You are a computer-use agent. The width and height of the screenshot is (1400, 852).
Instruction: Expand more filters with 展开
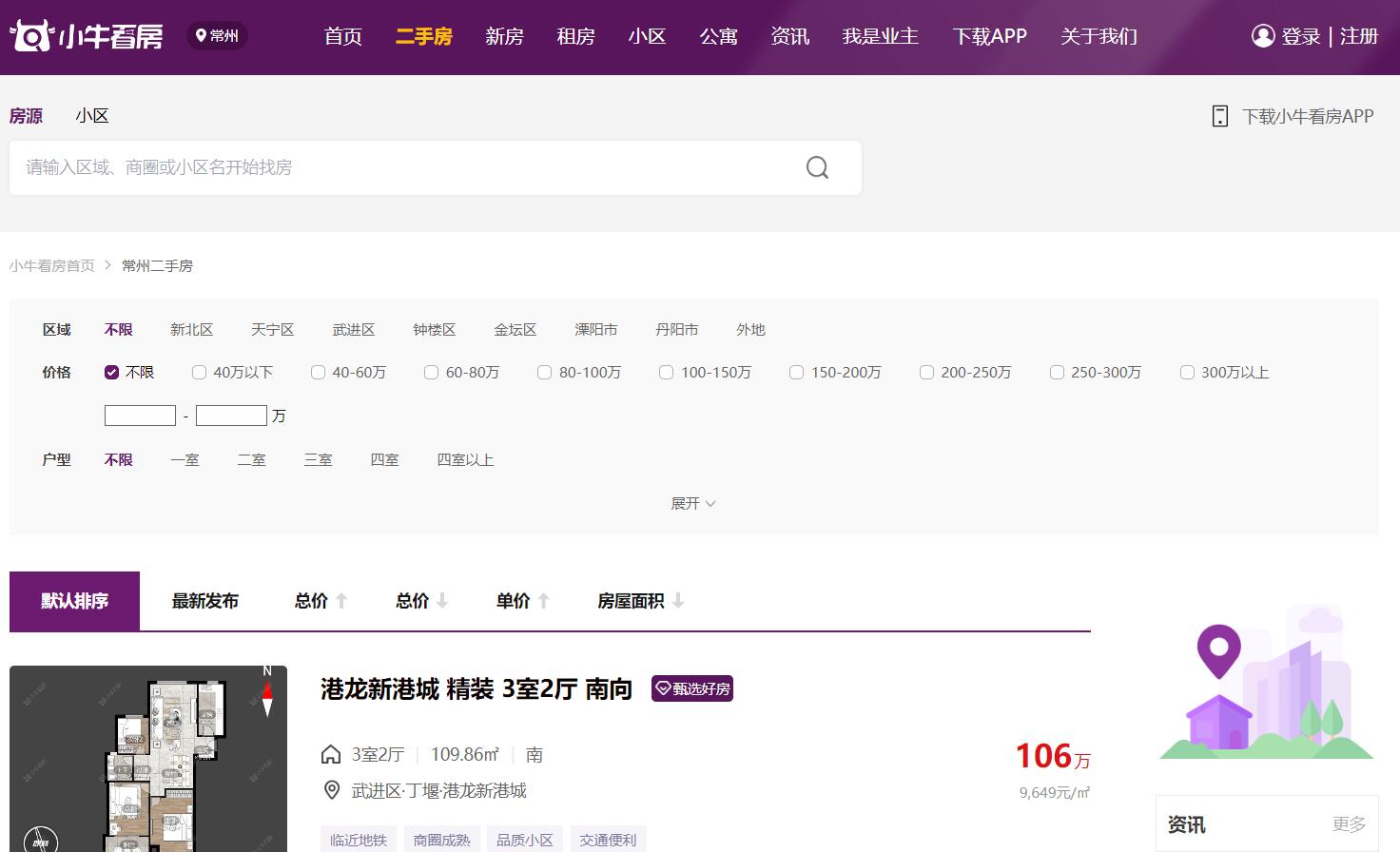tap(692, 503)
